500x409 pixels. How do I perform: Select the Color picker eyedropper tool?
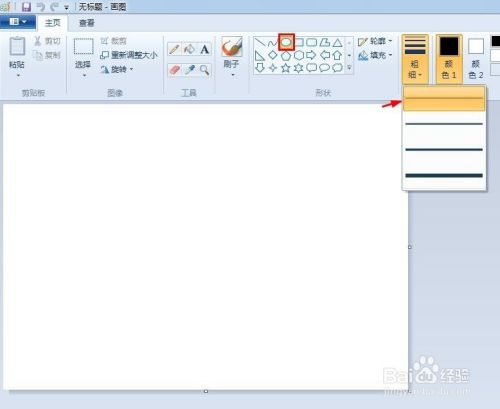[190, 70]
